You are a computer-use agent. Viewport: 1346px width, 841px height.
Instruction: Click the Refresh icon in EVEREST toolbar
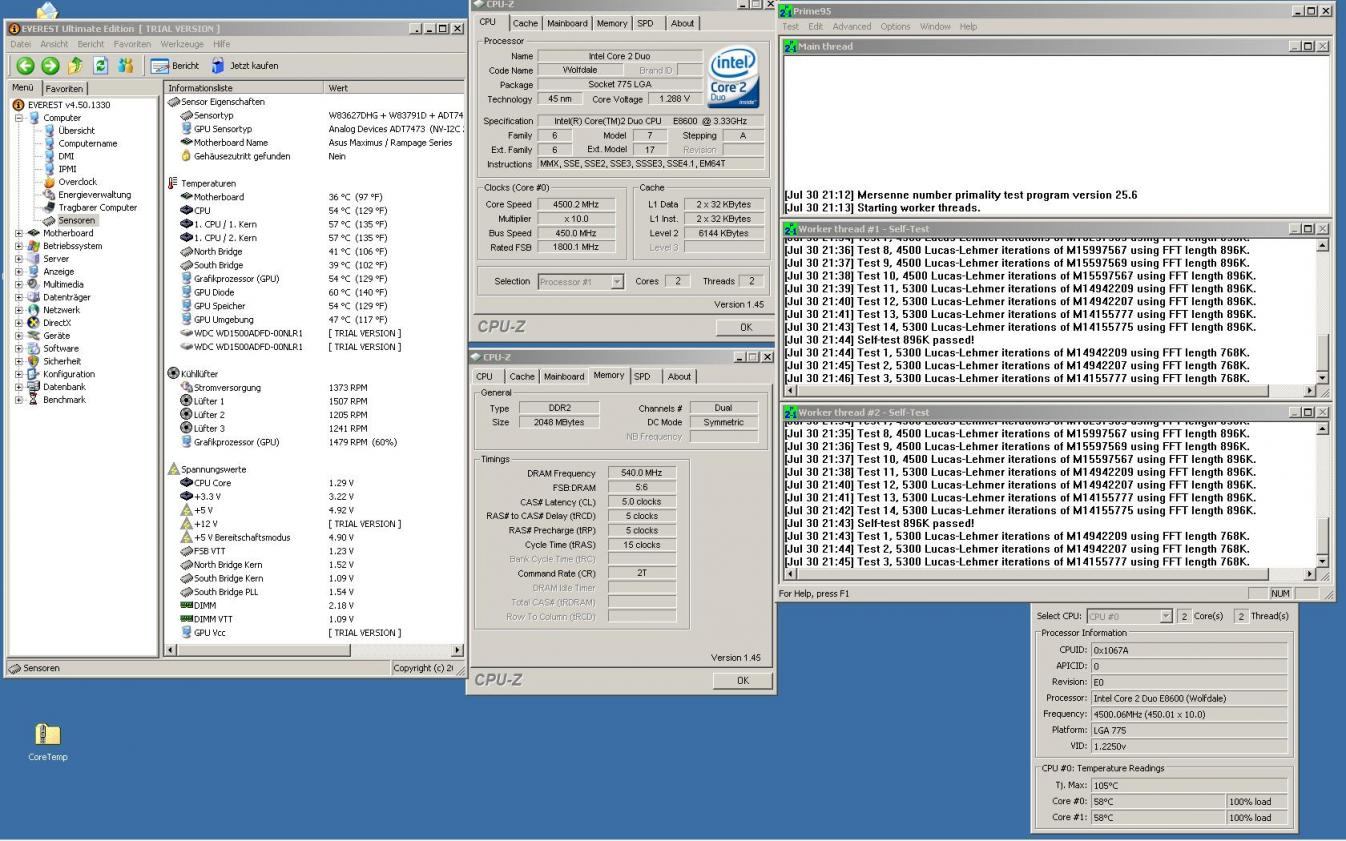(x=100, y=65)
